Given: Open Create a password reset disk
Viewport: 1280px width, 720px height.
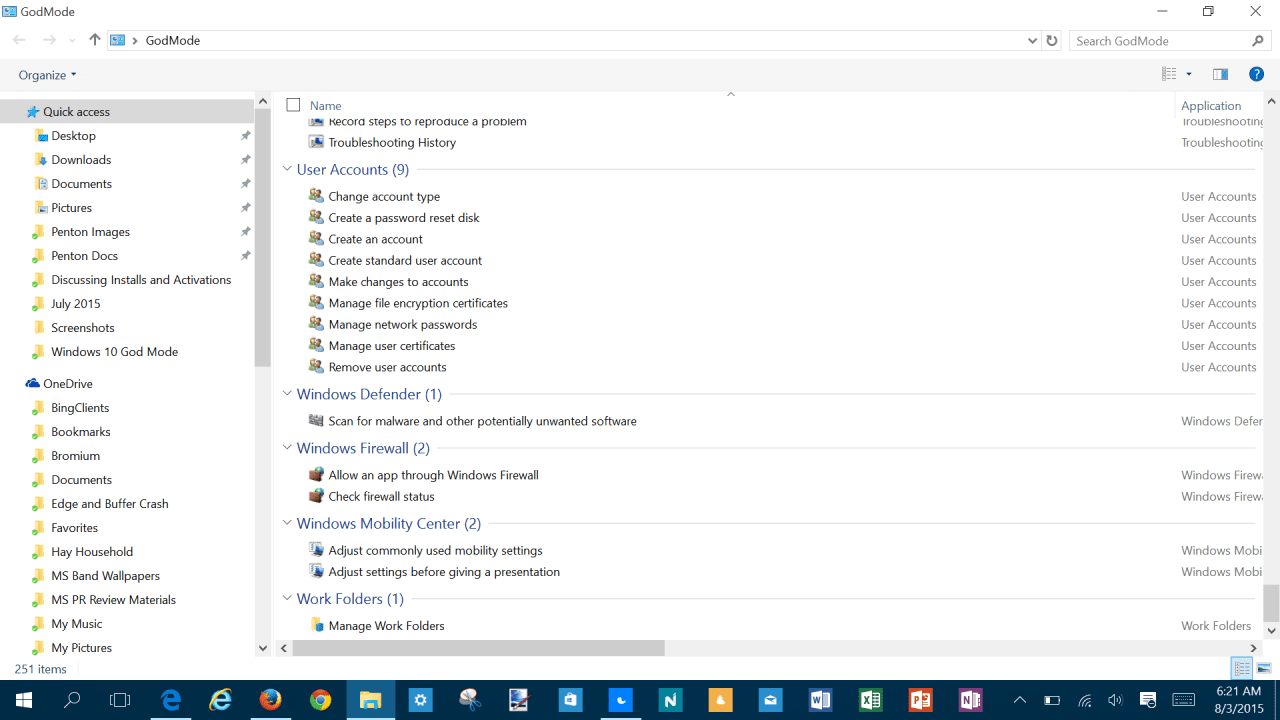Looking at the screenshot, I should click(404, 218).
